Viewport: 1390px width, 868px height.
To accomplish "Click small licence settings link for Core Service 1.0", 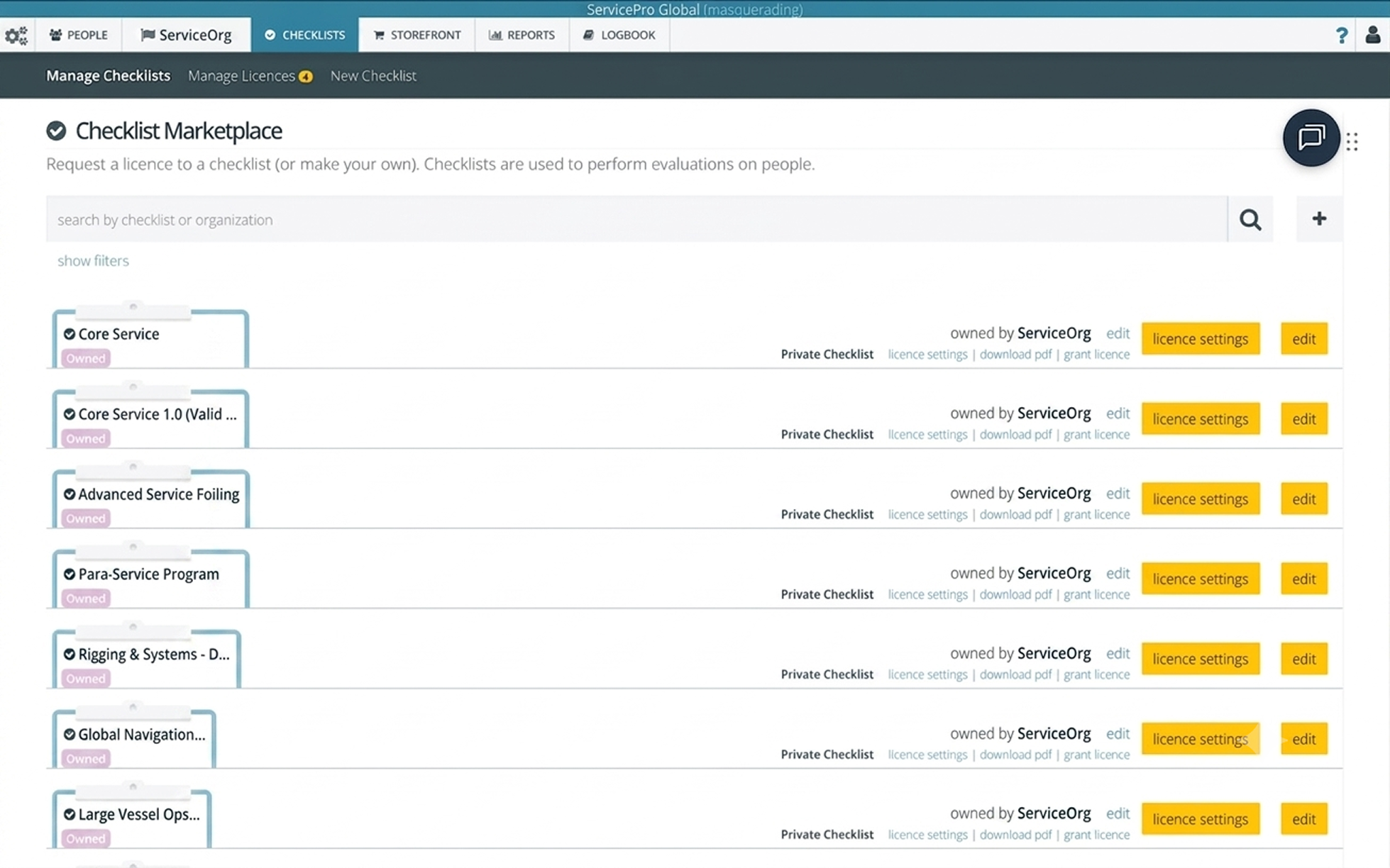I will pos(927,435).
